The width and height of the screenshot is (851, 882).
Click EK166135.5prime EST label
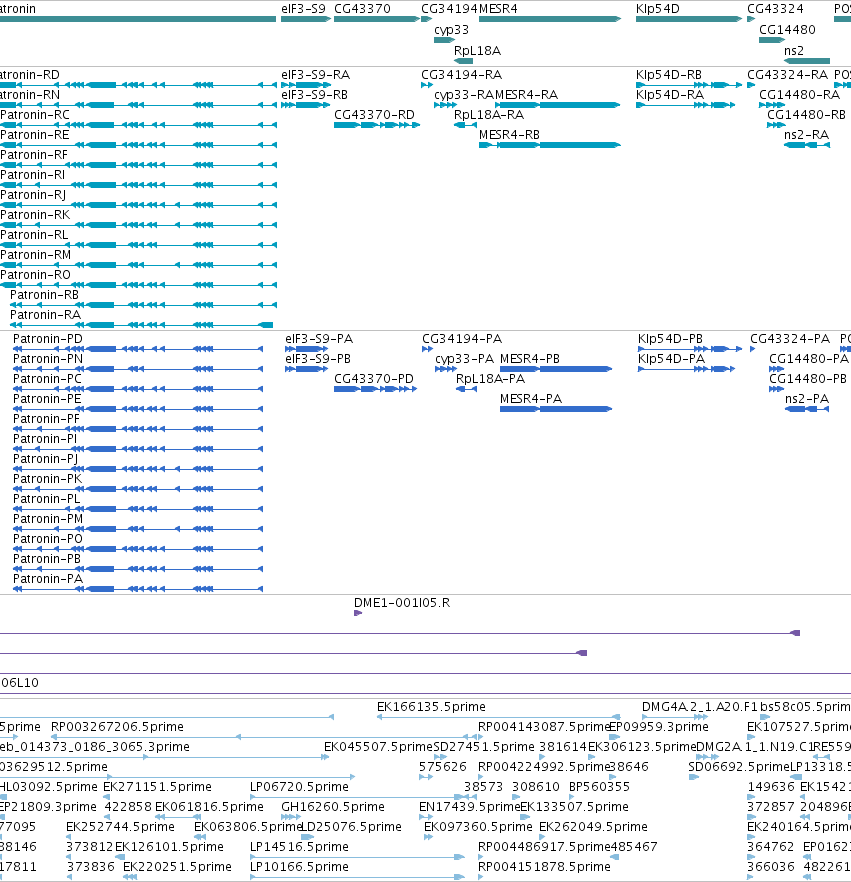coord(431,706)
